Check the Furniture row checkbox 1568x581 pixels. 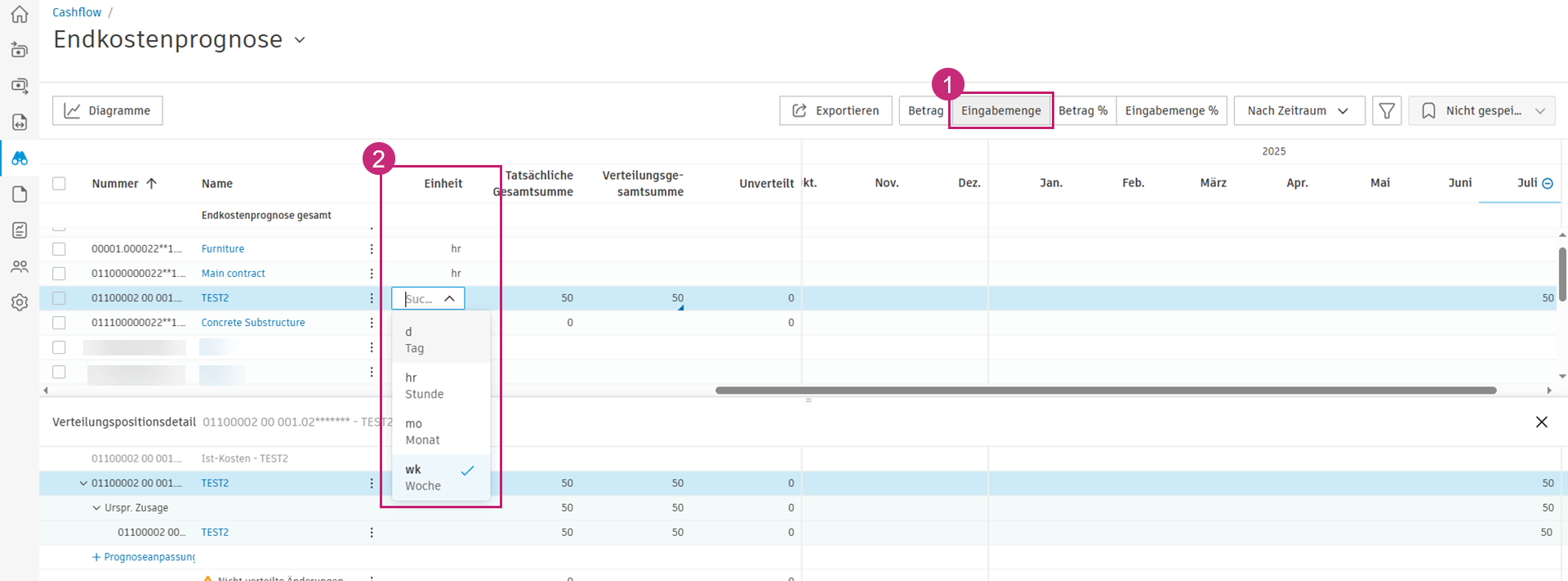coord(59,248)
